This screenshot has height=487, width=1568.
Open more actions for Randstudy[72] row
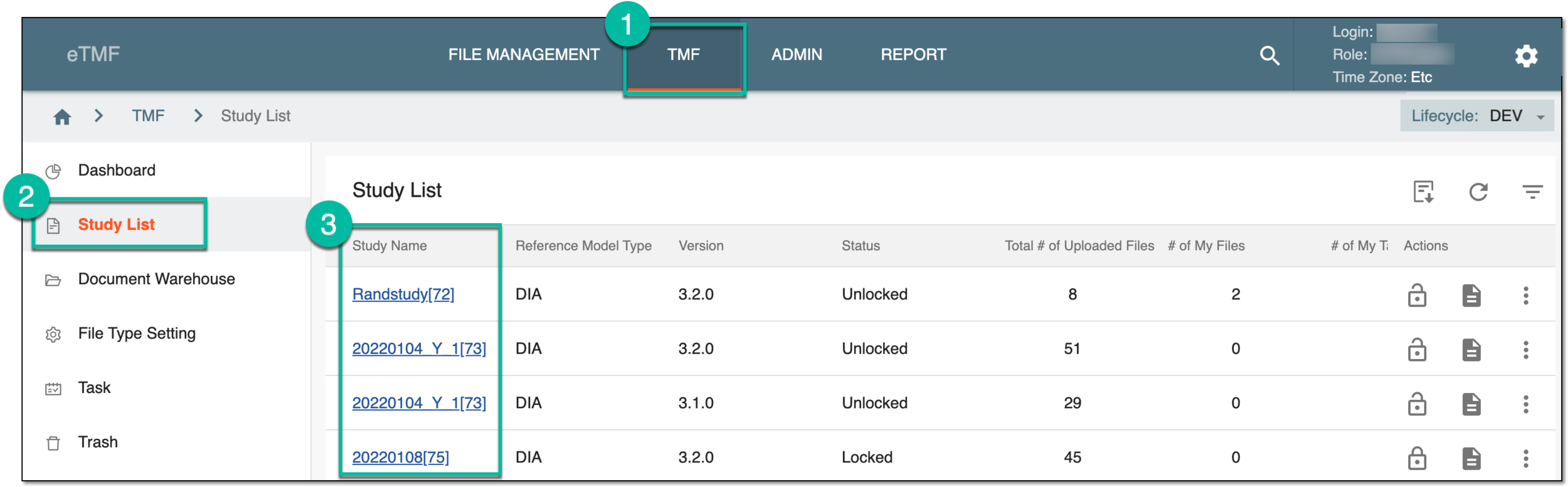pos(1525,295)
